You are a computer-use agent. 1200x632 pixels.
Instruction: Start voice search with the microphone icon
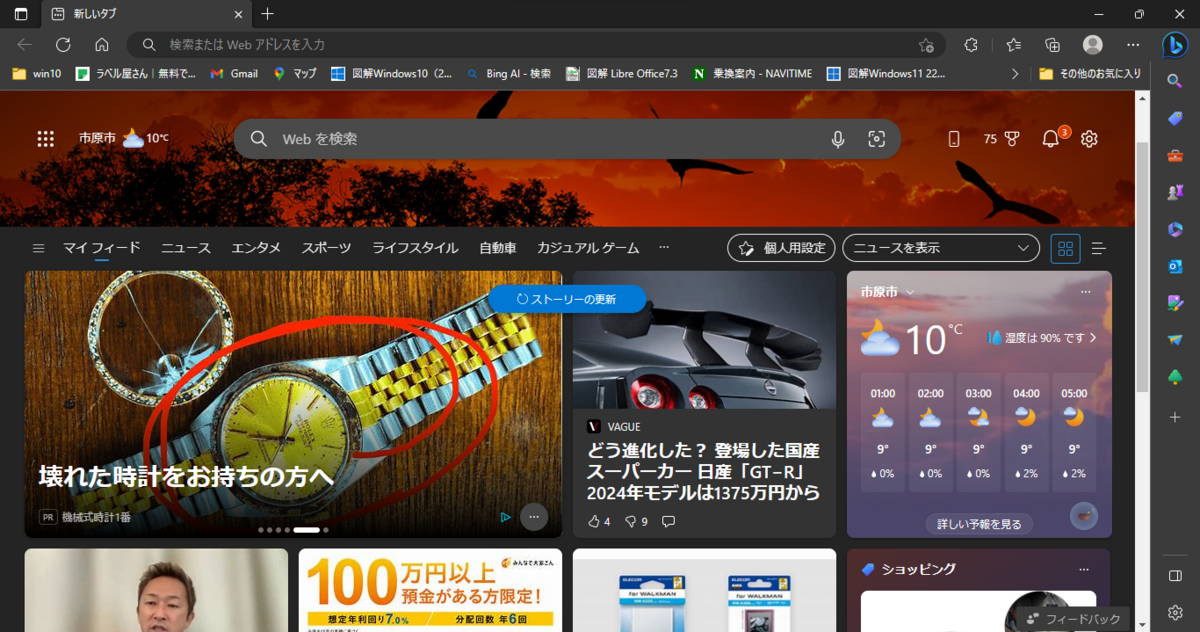[x=838, y=139]
